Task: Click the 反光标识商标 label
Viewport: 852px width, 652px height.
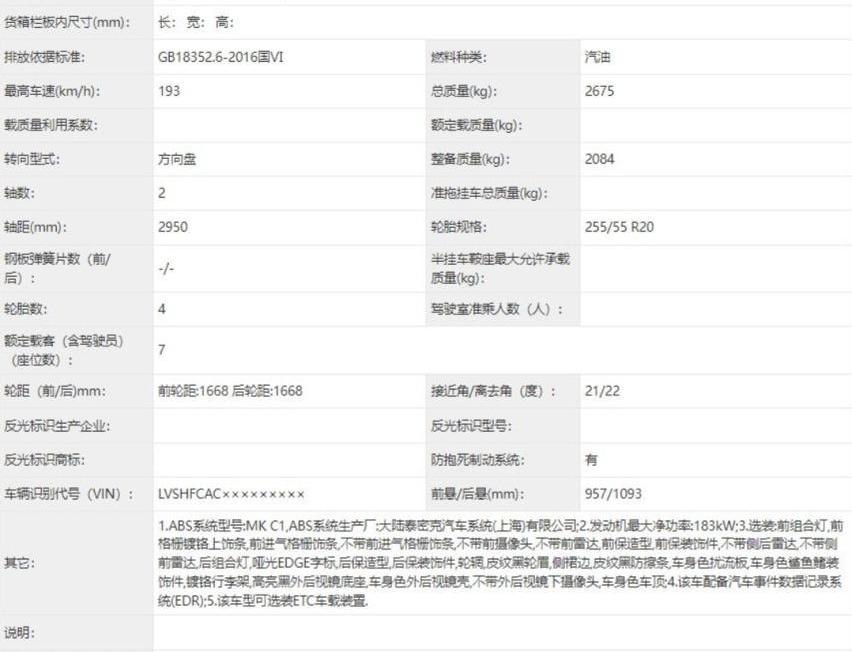Action: click(x=45, y=460)
